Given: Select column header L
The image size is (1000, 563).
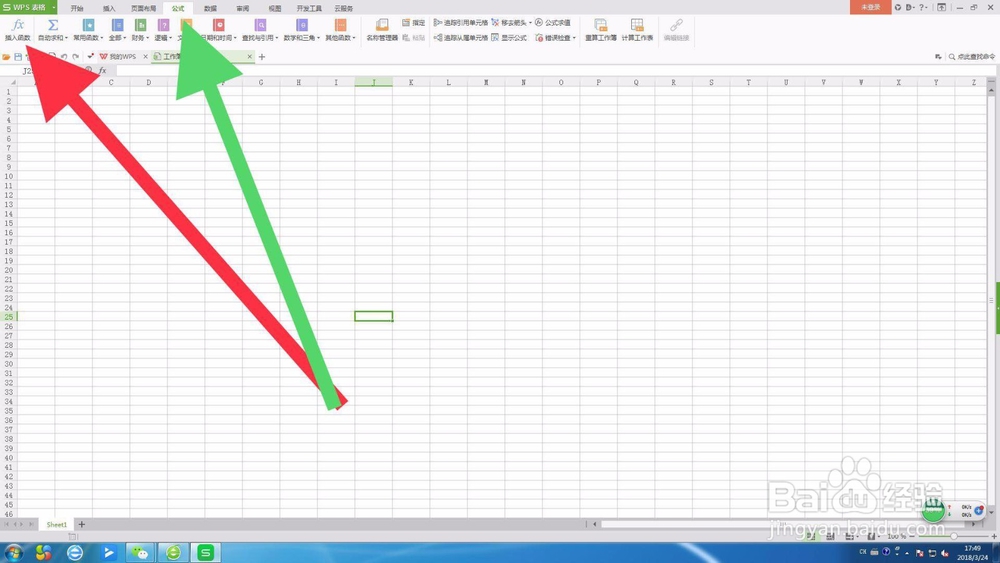Looking at the screenshot, I should coord(448,82).
